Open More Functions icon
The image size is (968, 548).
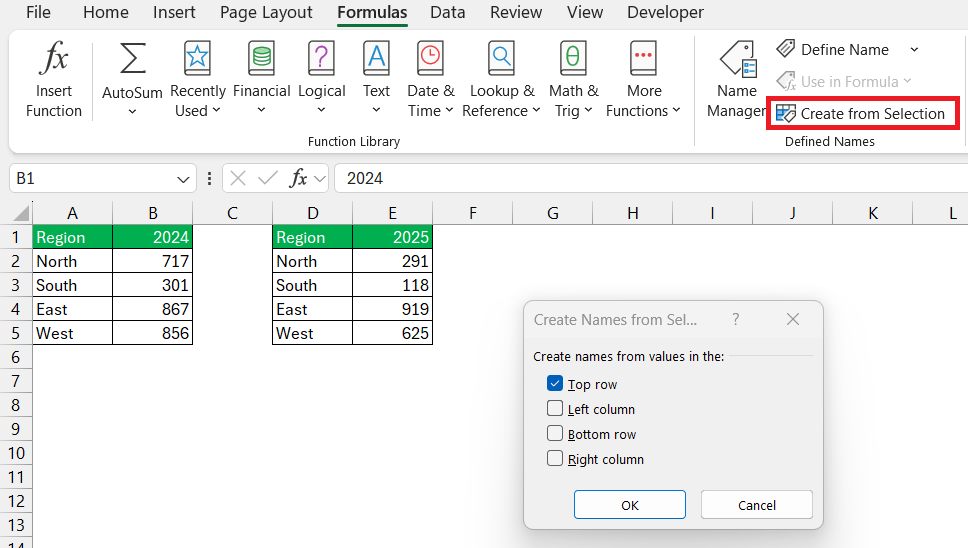643,59
